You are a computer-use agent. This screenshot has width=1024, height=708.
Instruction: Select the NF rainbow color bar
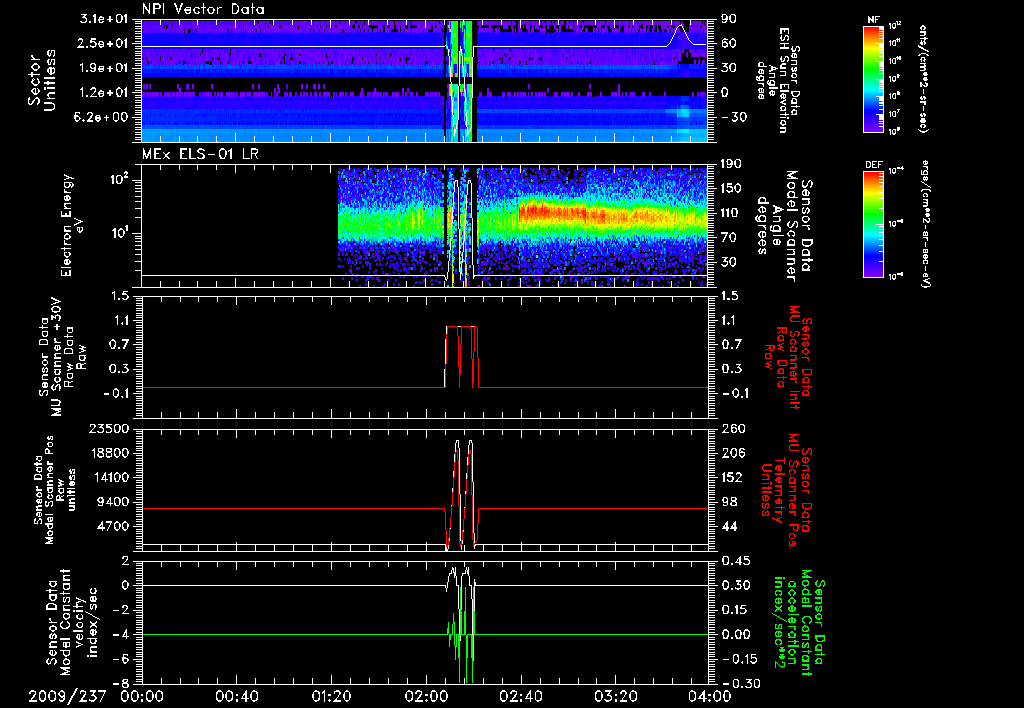pyautogui.click(x=874, y=79)
